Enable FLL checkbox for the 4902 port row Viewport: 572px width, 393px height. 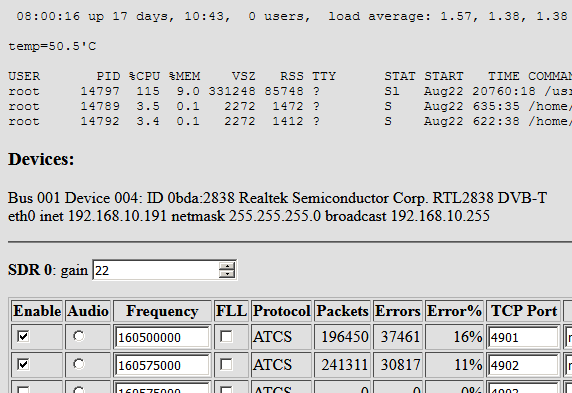[x=226, y=364]
